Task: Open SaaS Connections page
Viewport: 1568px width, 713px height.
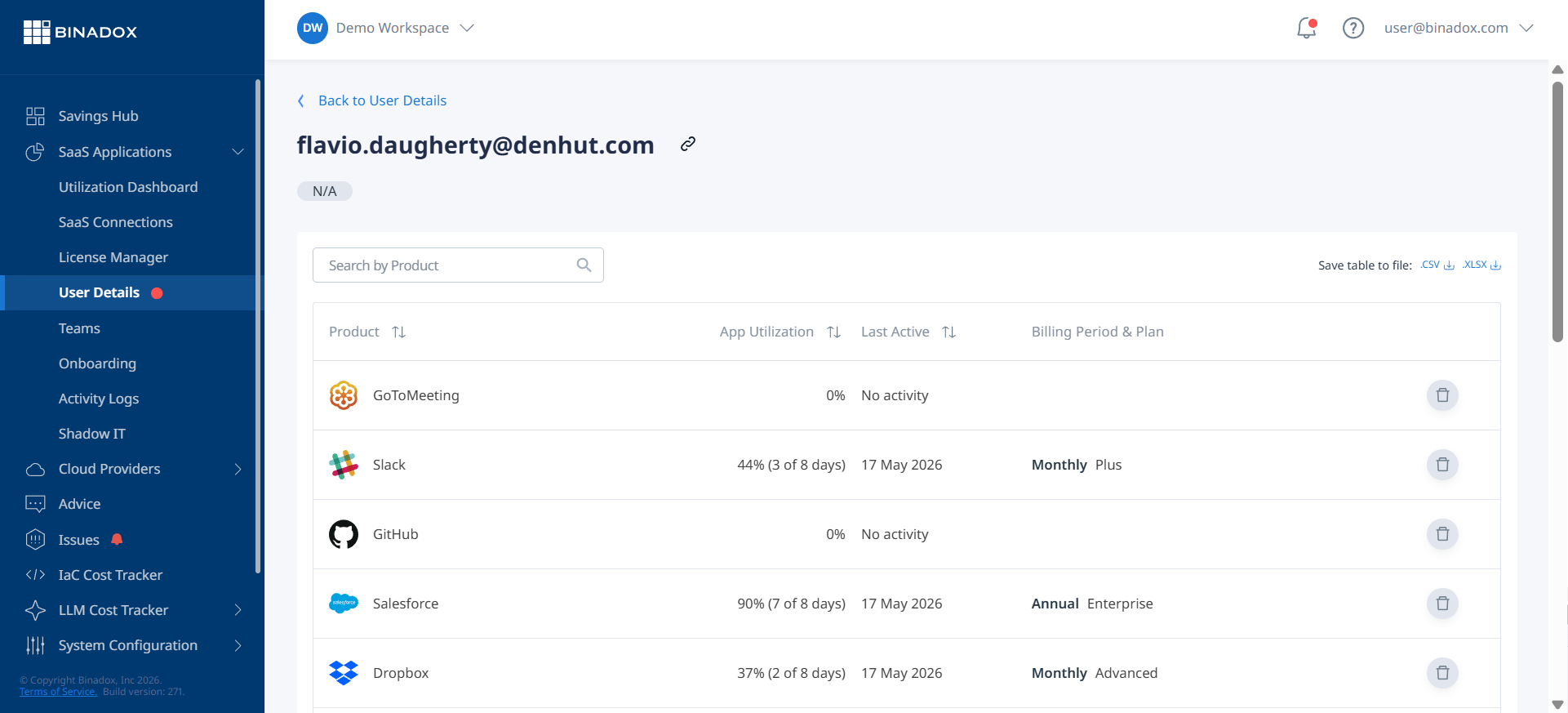Action: click(116, 222)
